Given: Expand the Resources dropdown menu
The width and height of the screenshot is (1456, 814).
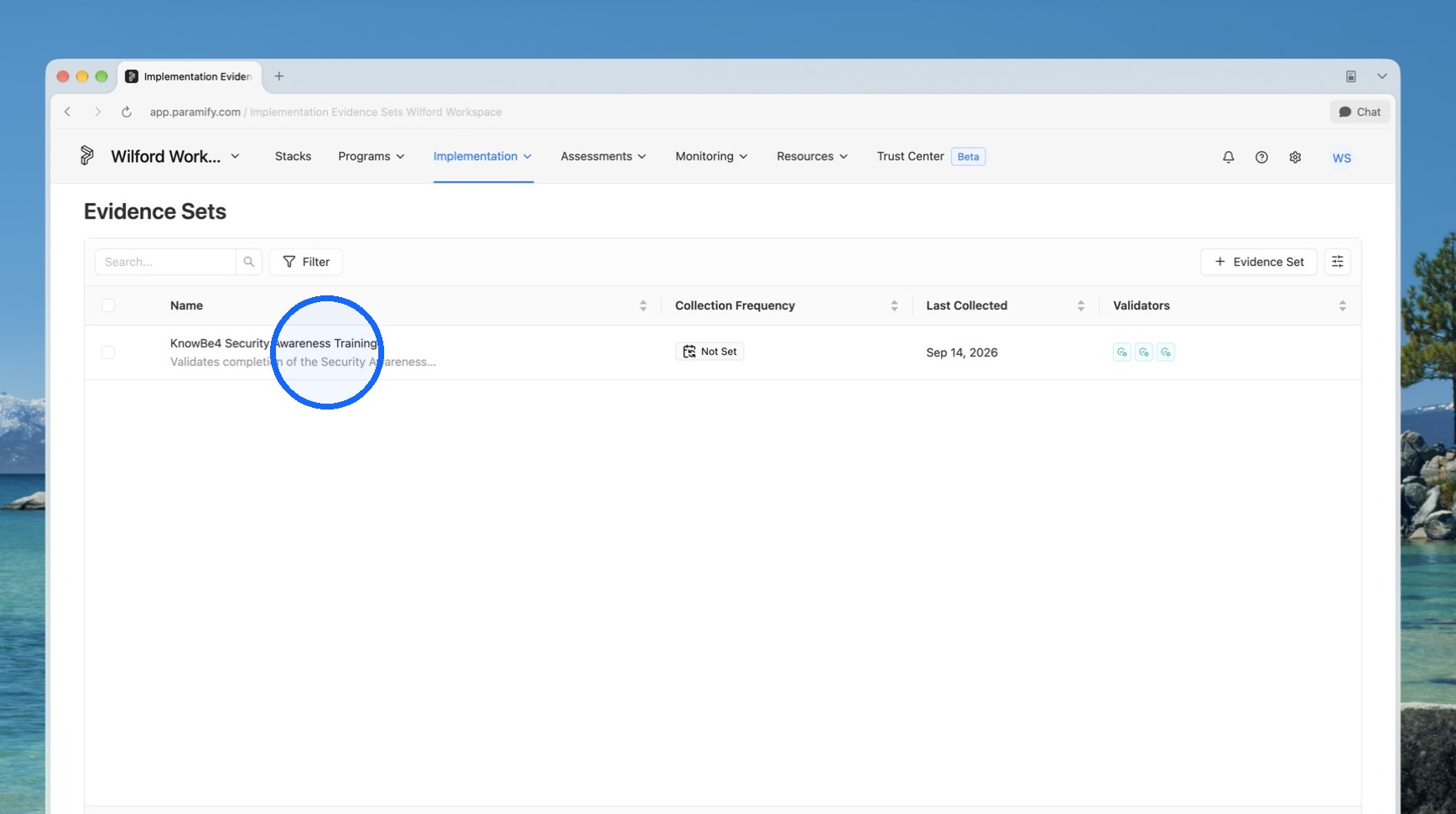Looking at the screenshot, I should 813,156.
